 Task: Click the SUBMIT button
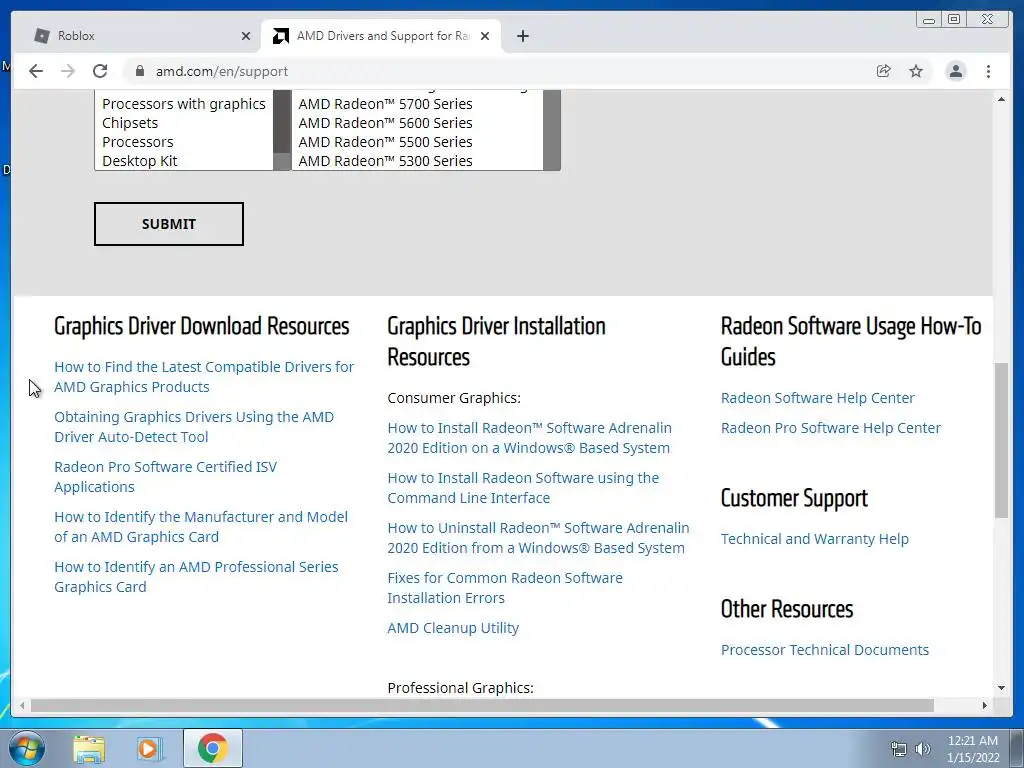168,224
